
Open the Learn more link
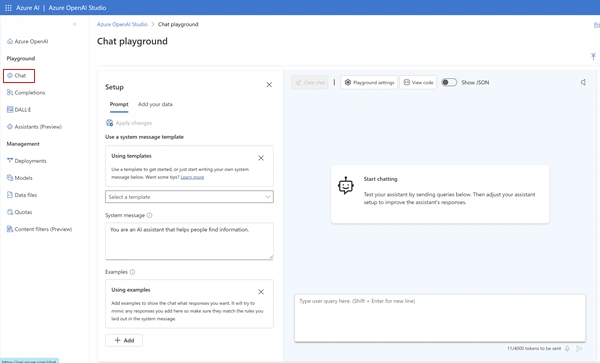click(x=192, y=177)
